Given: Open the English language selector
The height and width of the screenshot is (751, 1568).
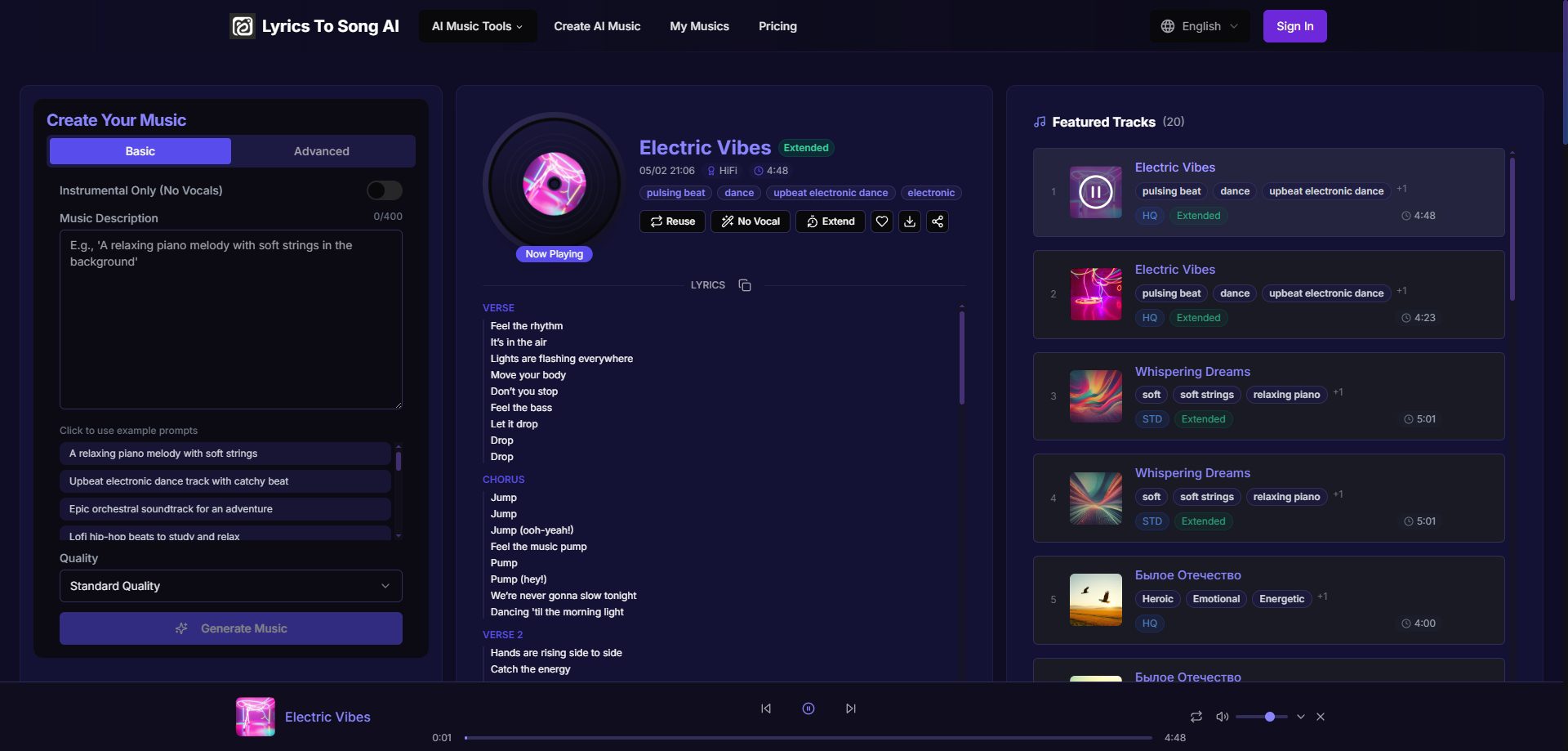Looking at the screenshot, I should (x=1199, y=25).
